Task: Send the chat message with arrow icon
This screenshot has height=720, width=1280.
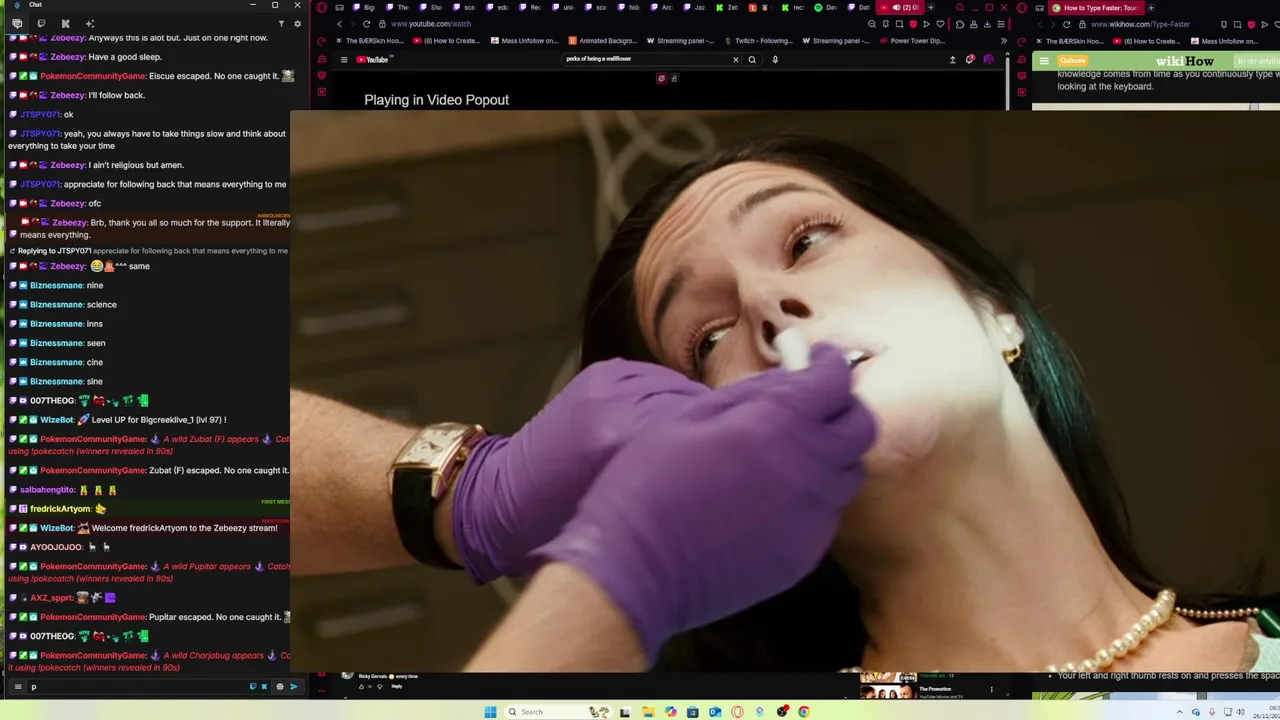Action: click(294, 687)
